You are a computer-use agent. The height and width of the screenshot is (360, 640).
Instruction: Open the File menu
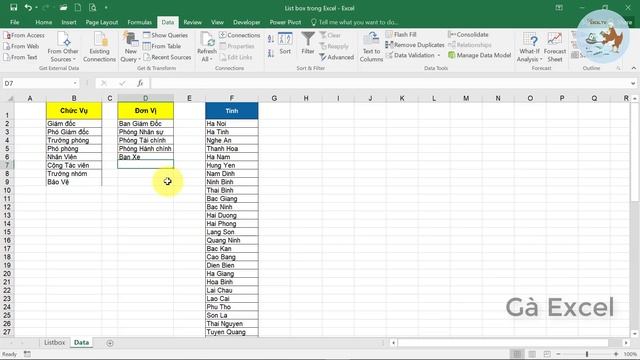tap(15, 22)
